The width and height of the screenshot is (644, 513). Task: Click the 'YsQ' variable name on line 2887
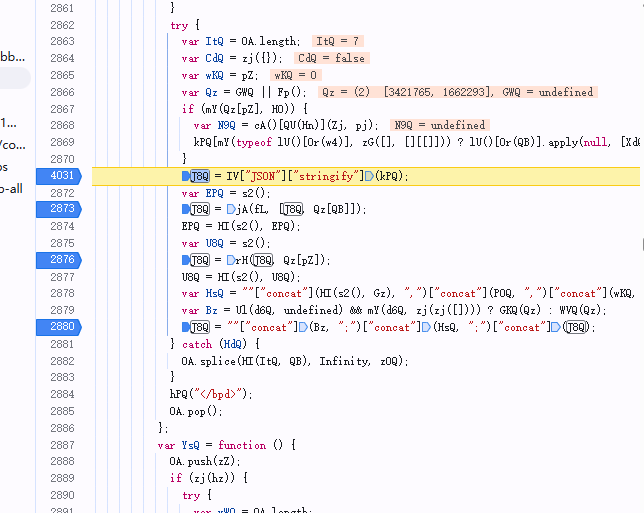click(191, 445)
